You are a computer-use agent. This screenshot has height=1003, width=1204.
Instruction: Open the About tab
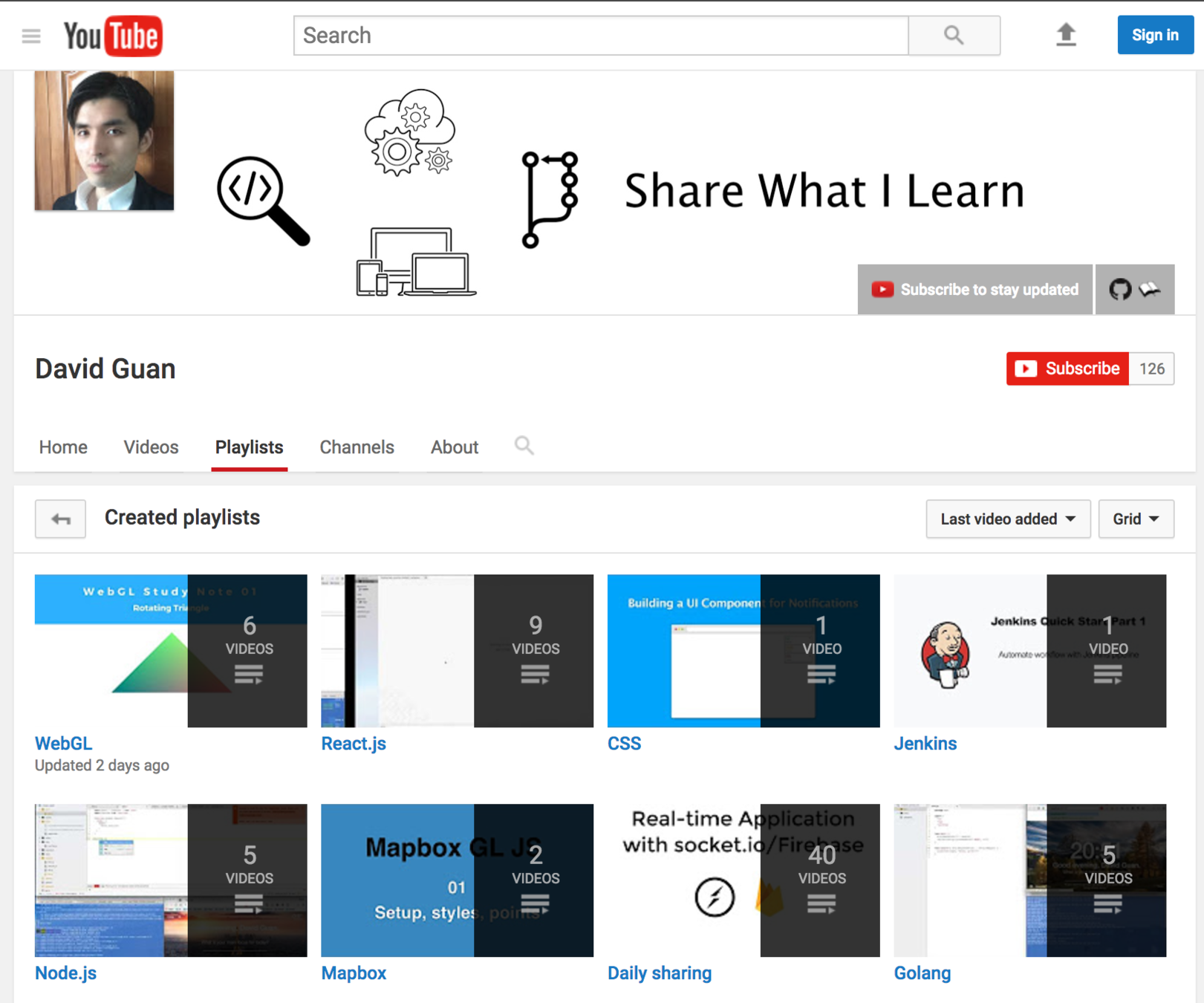click(455, 447)
